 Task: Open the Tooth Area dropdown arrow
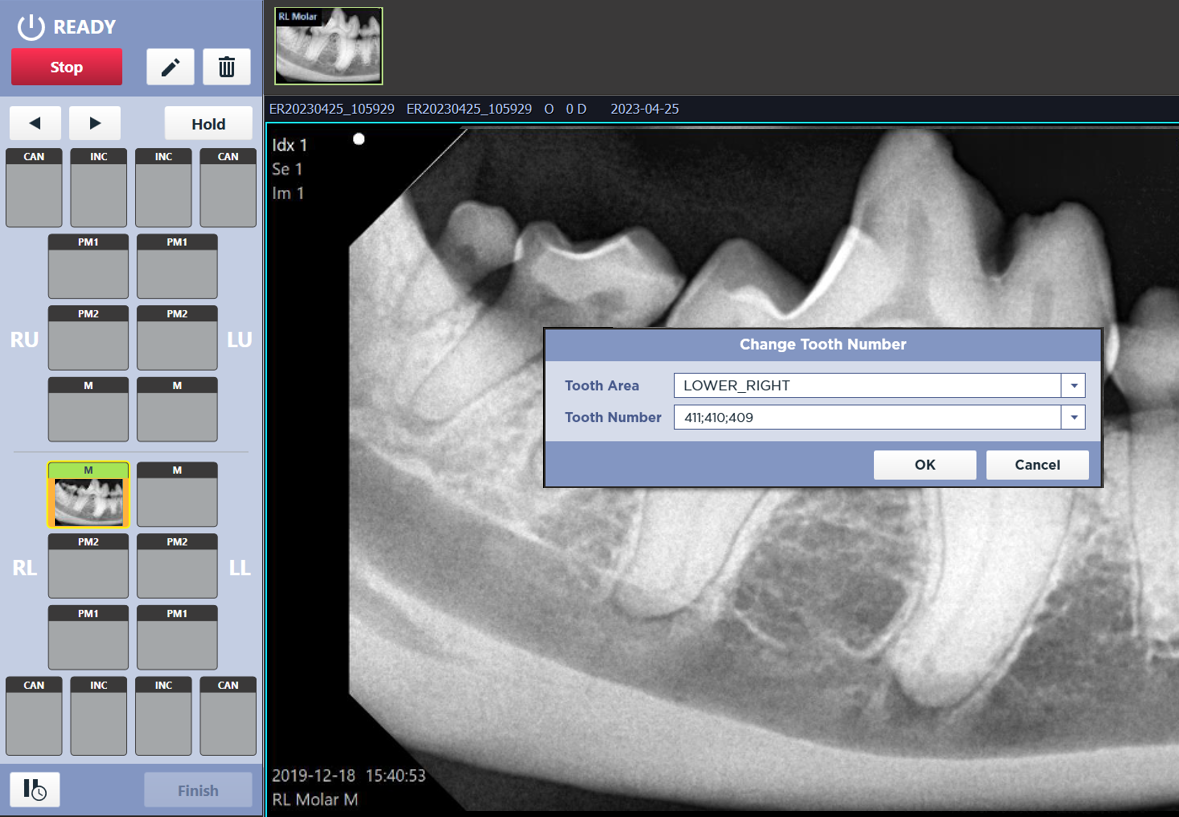1073,386
